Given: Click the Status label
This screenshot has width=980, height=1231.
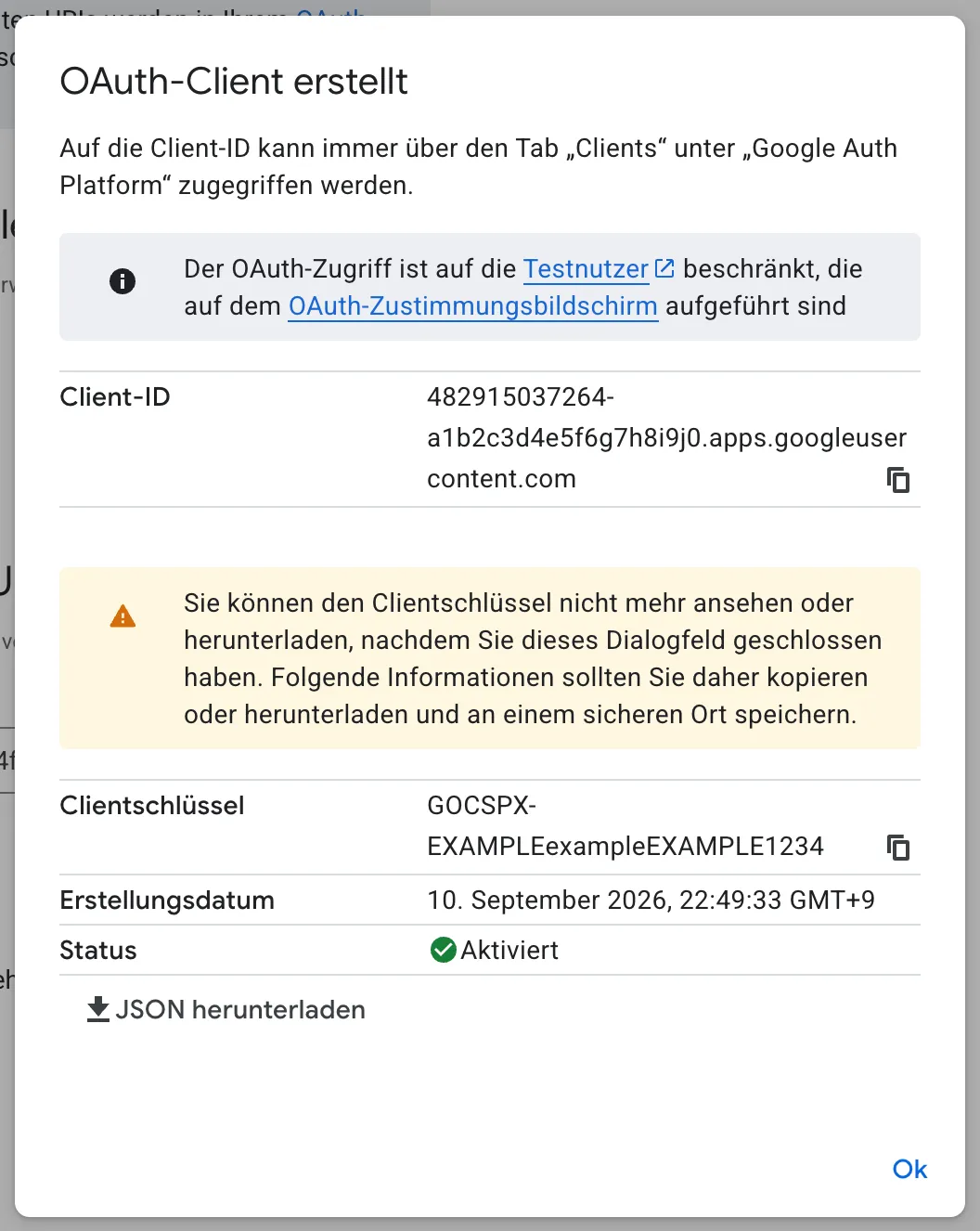Looking at the screenshot, I should tap(98, 951).
